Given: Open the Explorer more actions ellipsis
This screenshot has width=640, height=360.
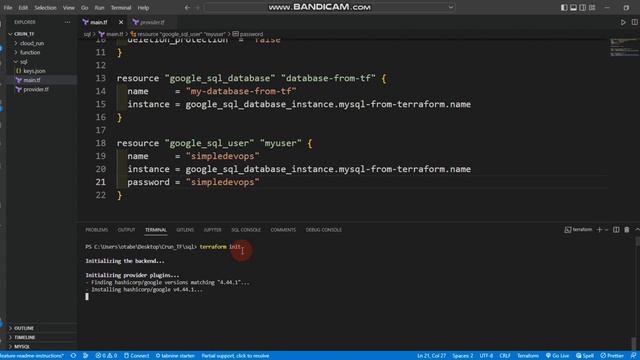Looking at the screenshot, I should (x=67, y=22).
